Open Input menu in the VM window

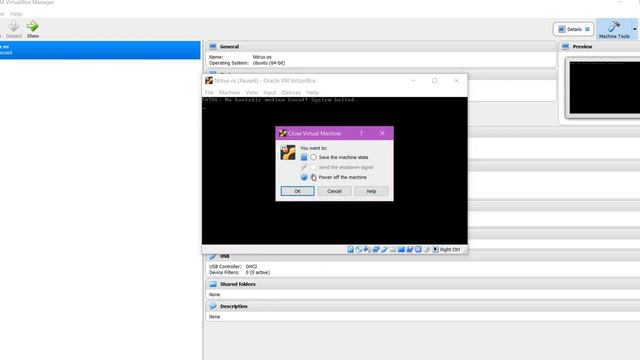tap(269, 93)
